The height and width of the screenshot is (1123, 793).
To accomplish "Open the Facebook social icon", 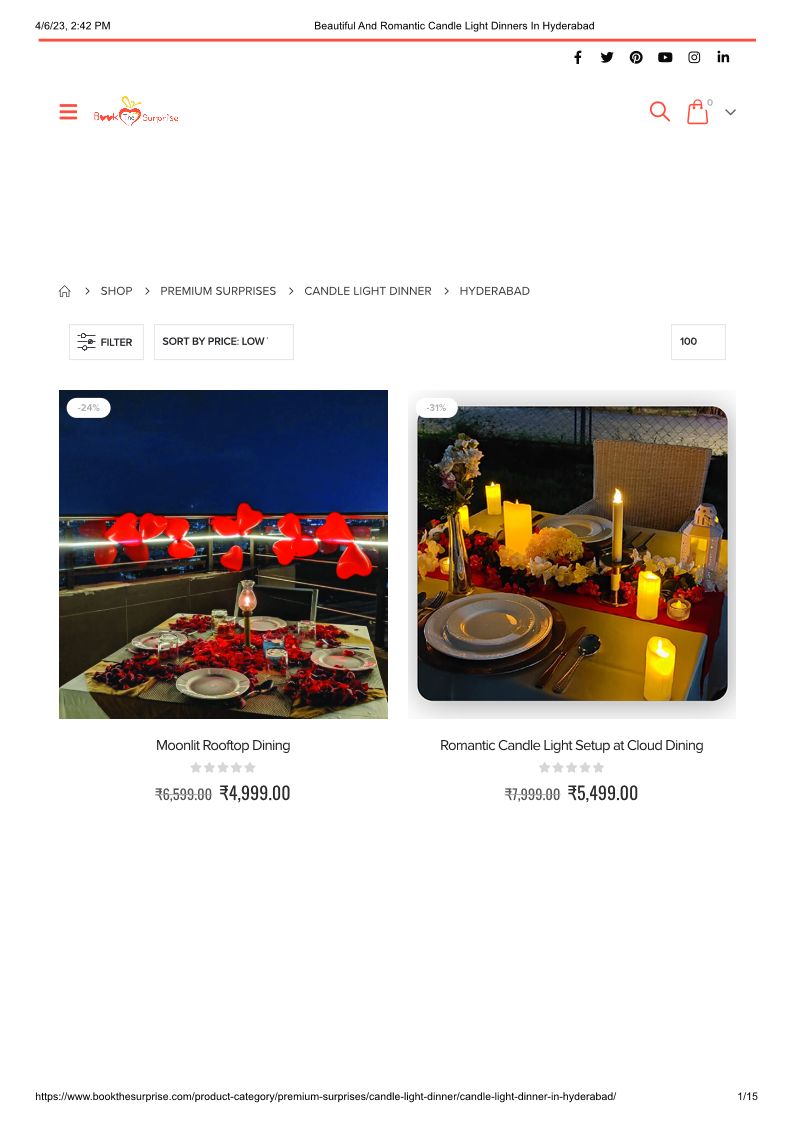I will click(577, 57).
